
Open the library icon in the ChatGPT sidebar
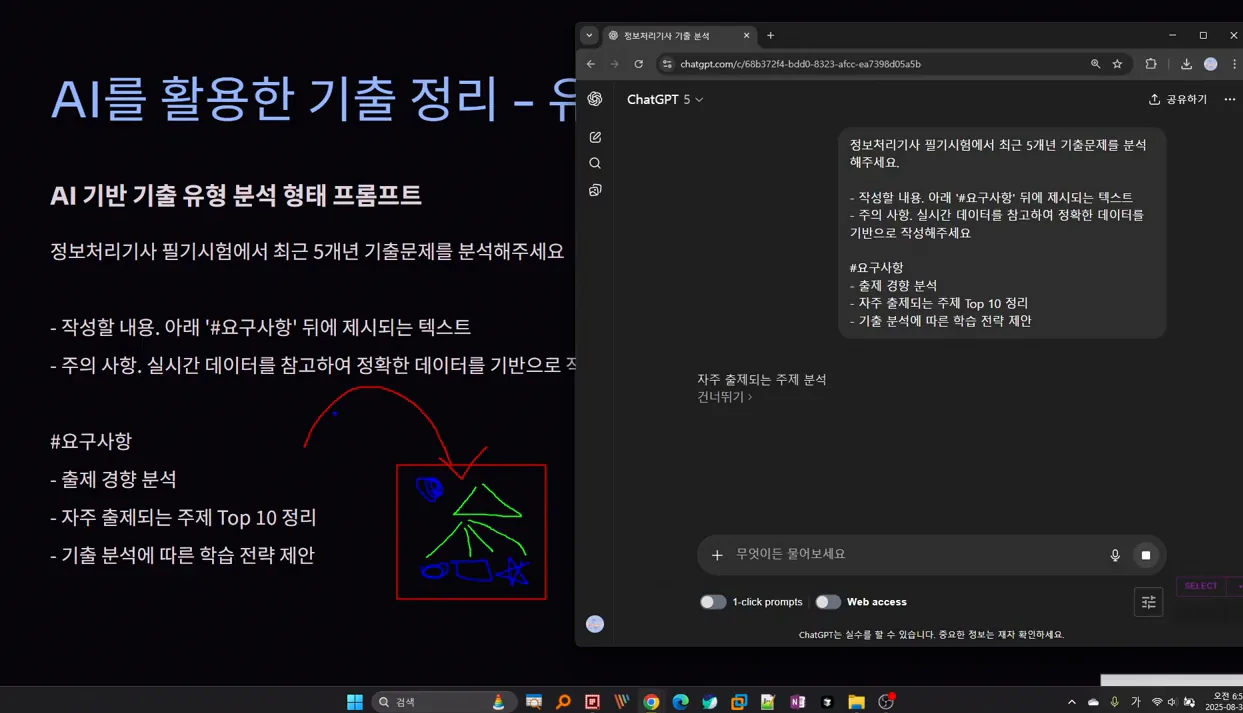595,190
